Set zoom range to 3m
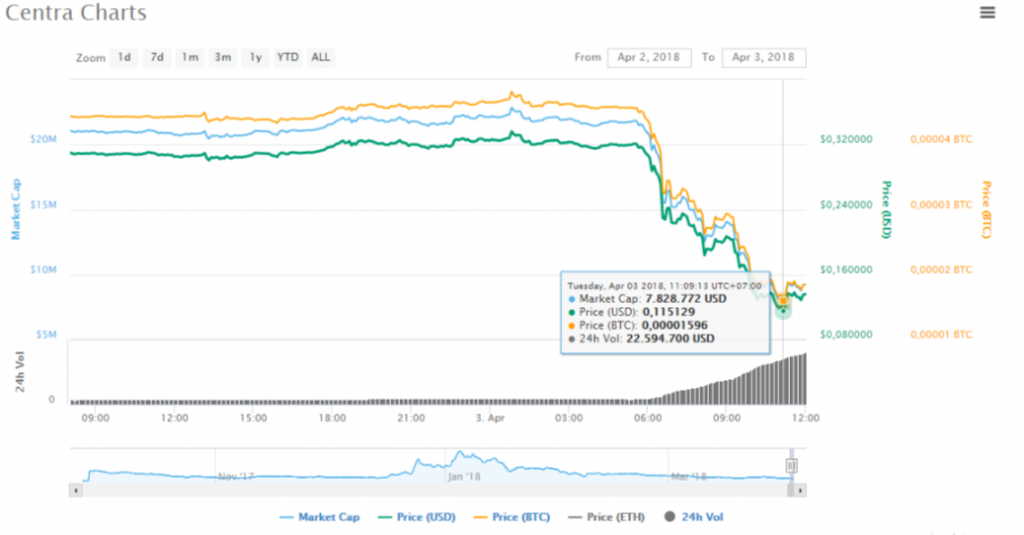Screen dimensions: 1024x535 coord(223,57)
